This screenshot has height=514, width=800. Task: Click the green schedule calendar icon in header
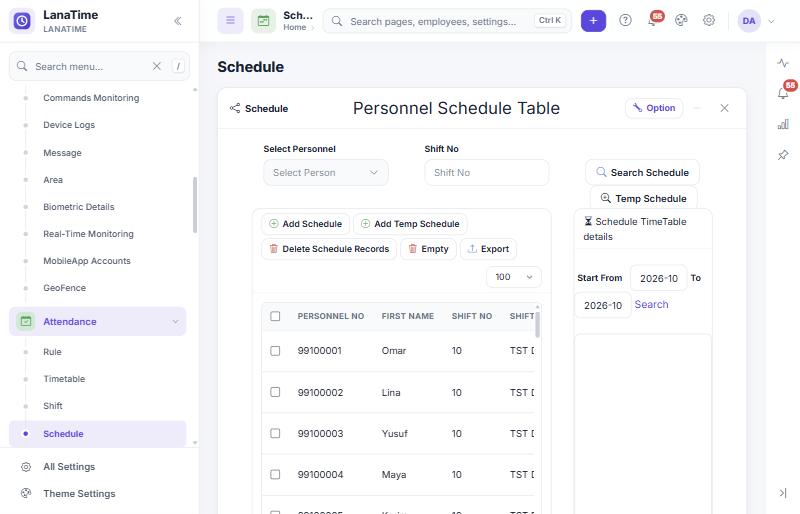263,21
